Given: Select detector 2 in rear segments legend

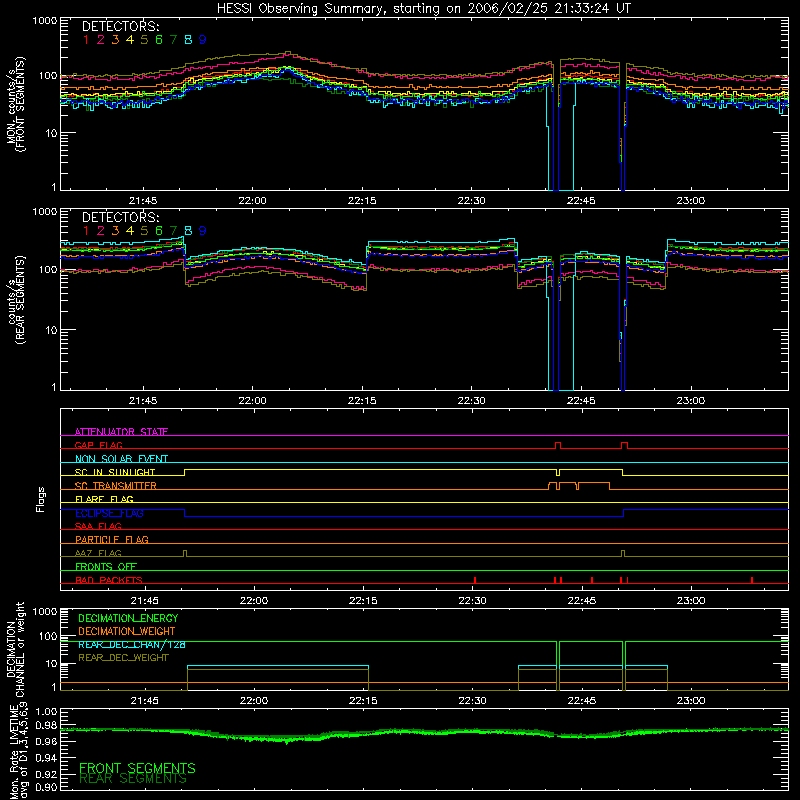Looking at the screenshot, I should pos(101,231).
